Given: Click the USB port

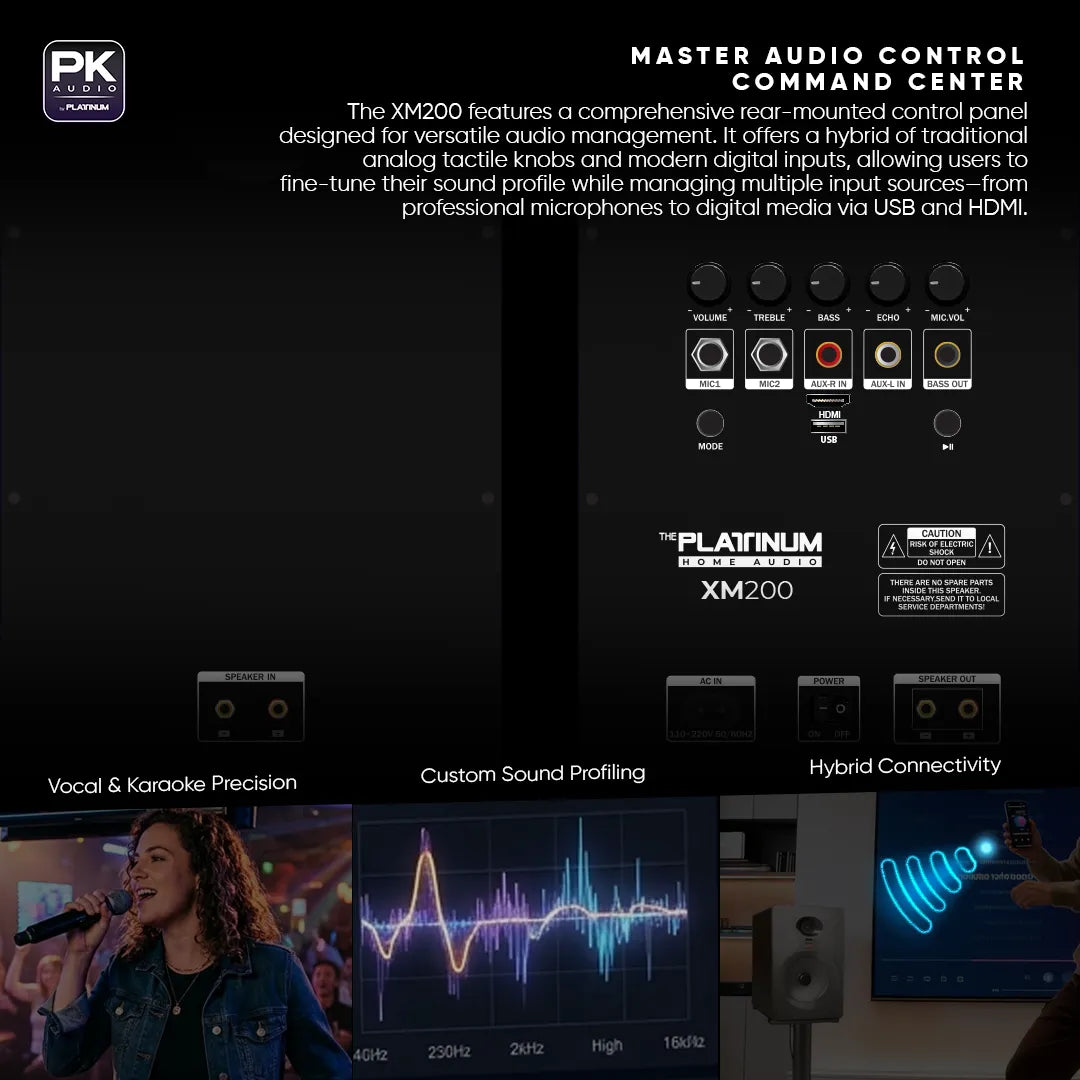Looking at the screenshot, I should tap(828, 426).
